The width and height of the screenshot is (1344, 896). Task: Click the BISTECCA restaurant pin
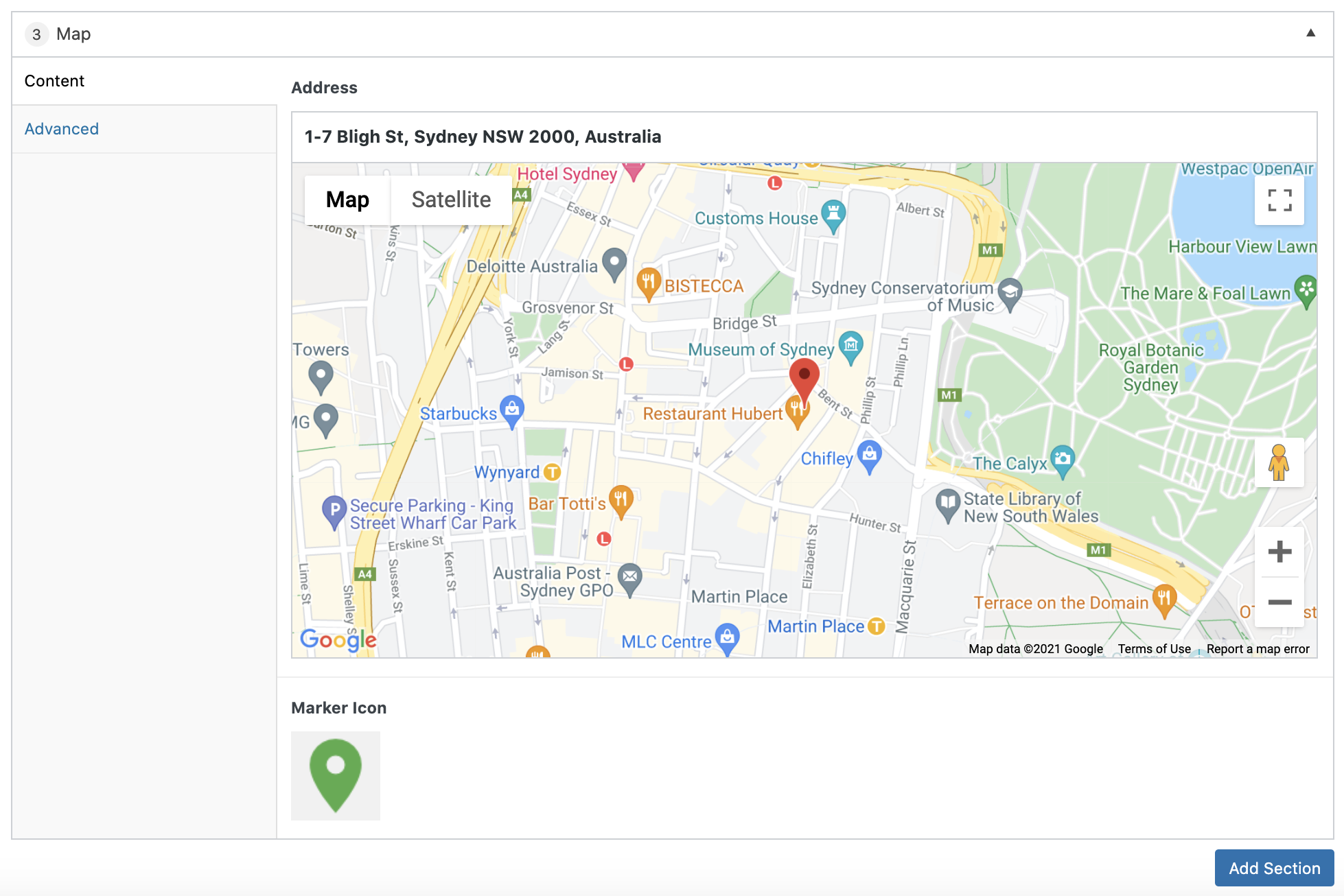[x=649, y=283]
